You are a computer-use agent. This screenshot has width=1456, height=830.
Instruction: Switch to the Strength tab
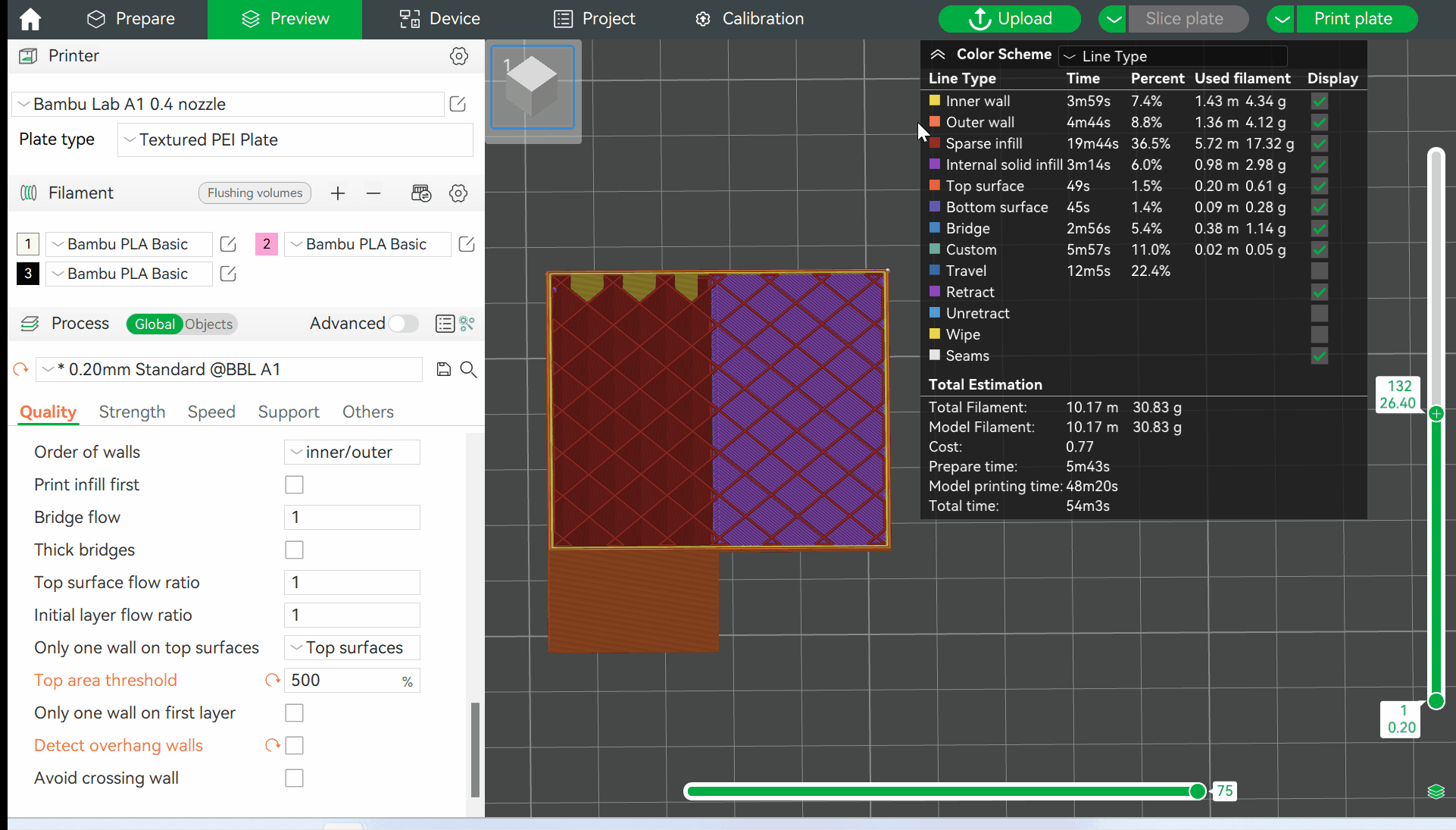(x=131, y=411)
